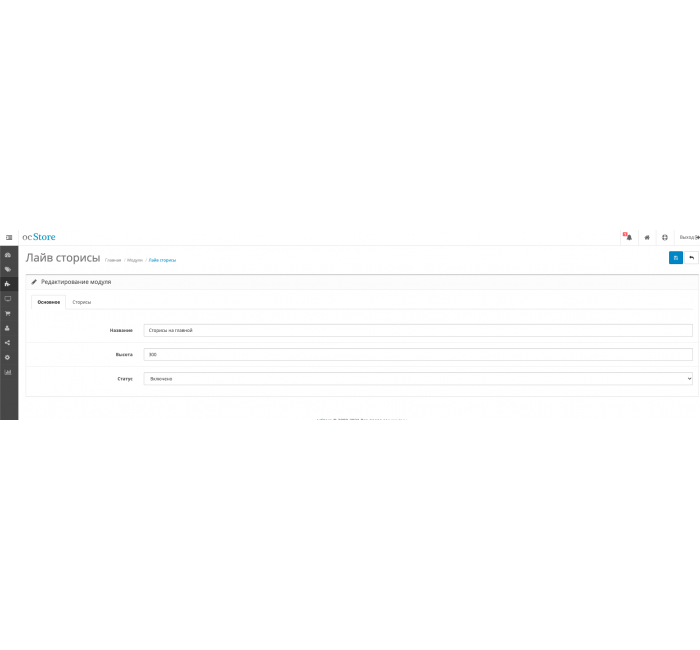Screen dimensions: 700x650
Task: Focus the Высота input field
Action: (418, 354)
